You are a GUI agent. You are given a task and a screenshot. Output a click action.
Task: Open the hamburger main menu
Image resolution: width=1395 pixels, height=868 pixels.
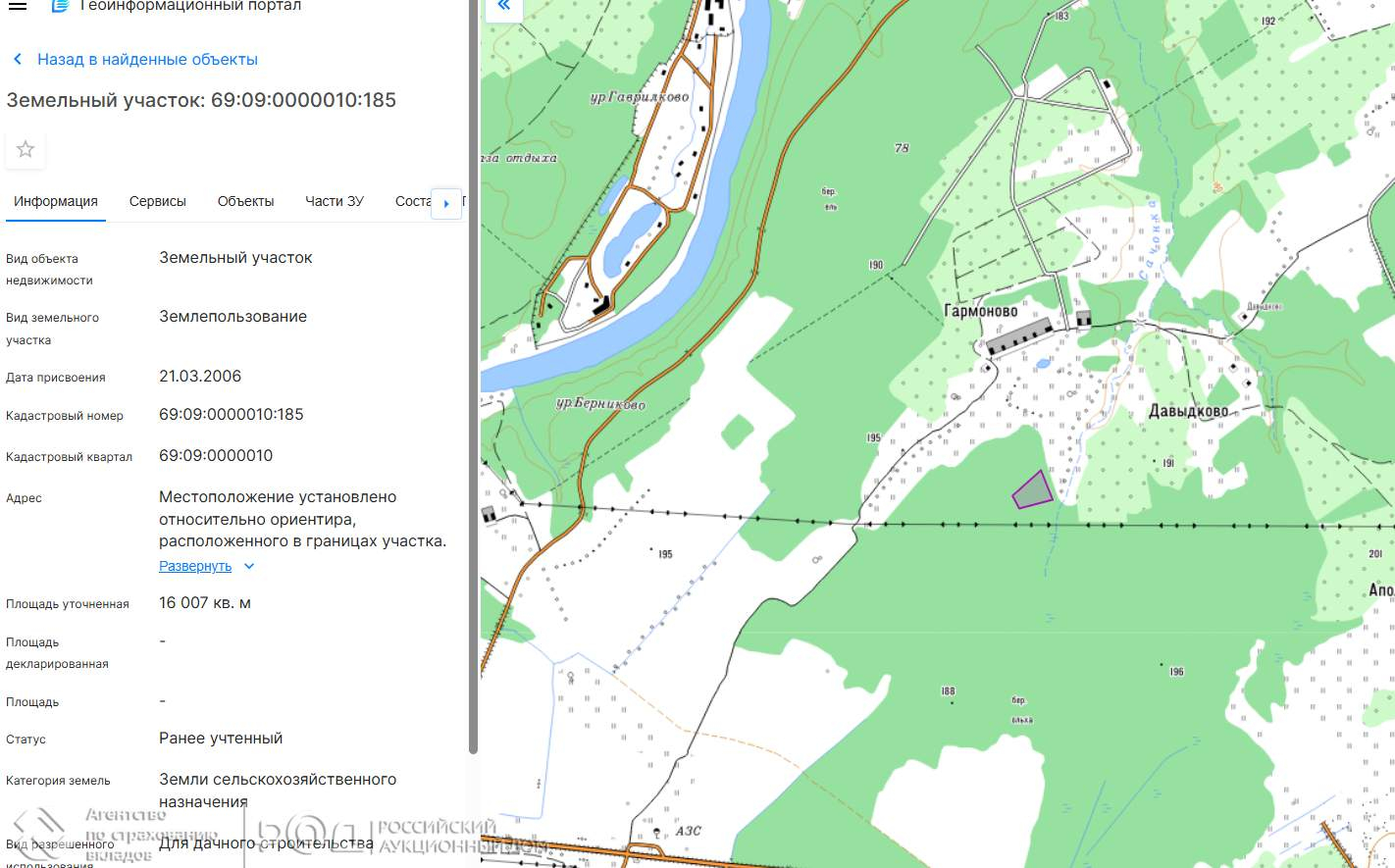click(18, 6)
